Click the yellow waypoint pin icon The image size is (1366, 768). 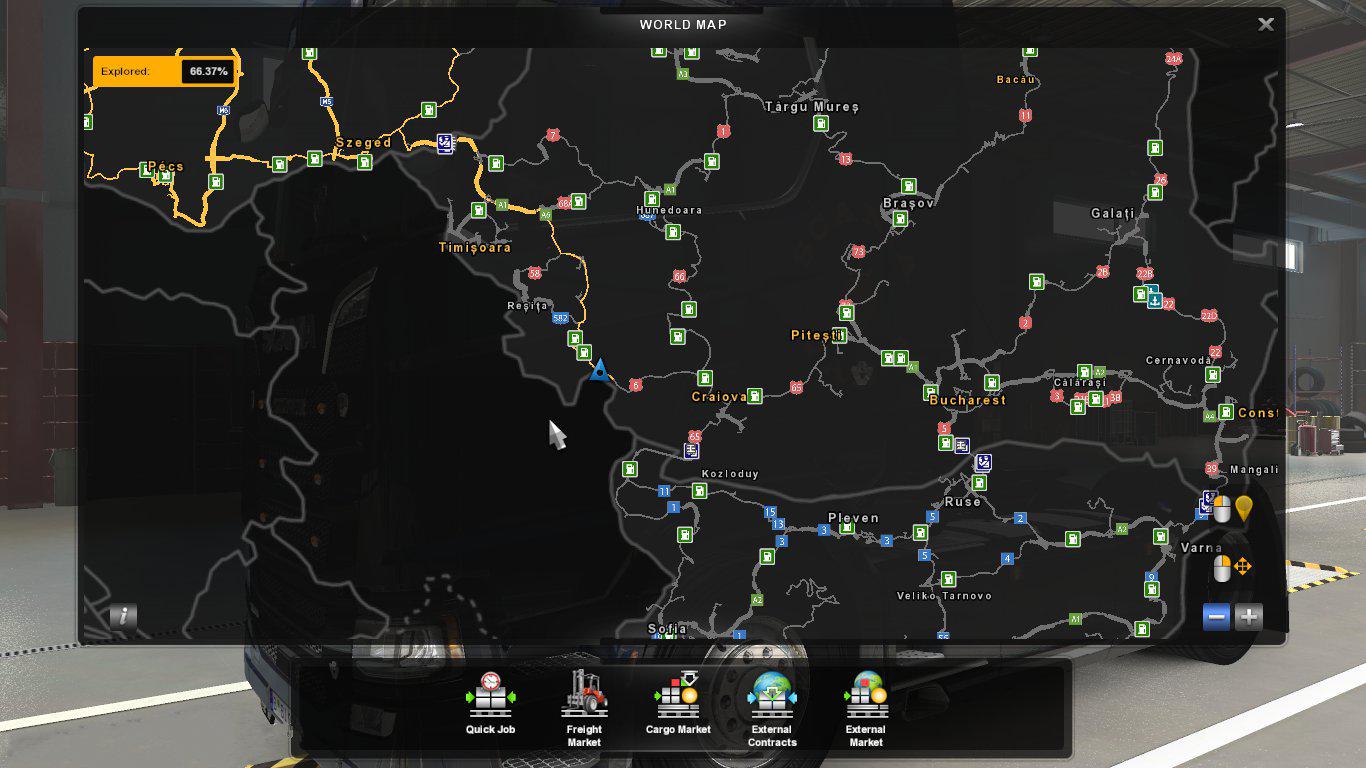coord(1243,509)
